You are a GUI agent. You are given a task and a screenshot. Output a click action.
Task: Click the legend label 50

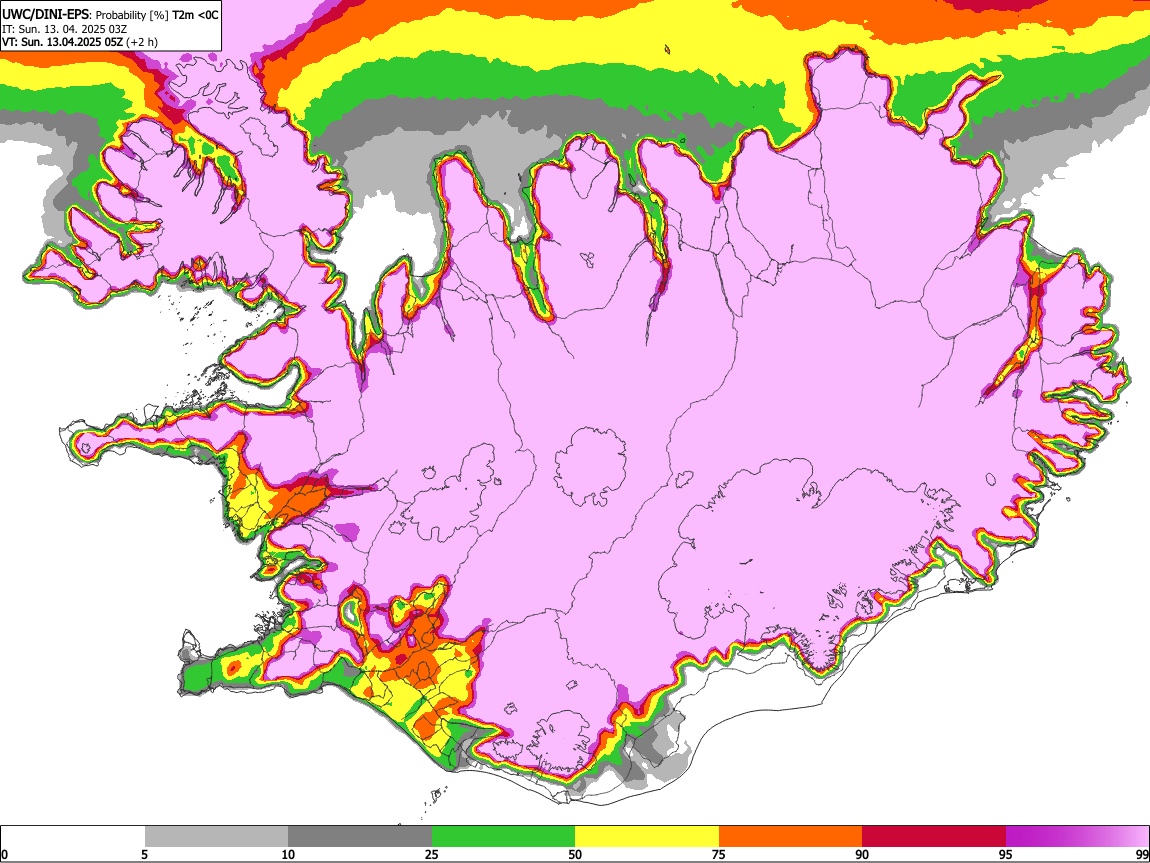575,855
